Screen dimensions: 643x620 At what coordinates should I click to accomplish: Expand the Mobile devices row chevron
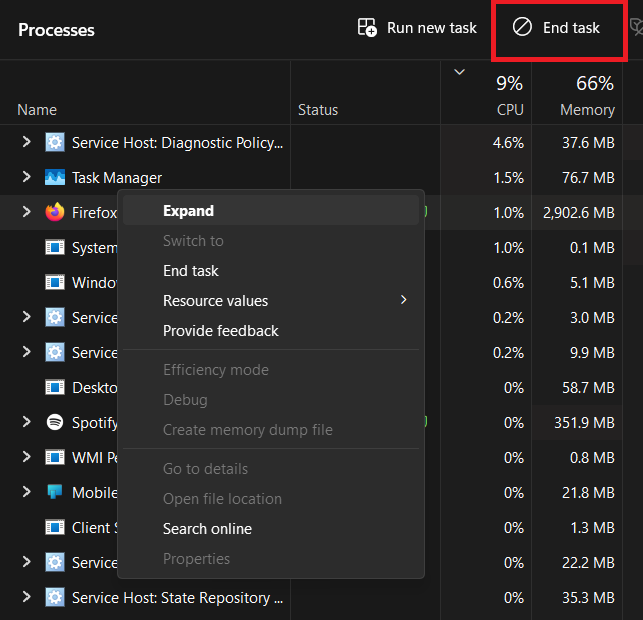27,492
